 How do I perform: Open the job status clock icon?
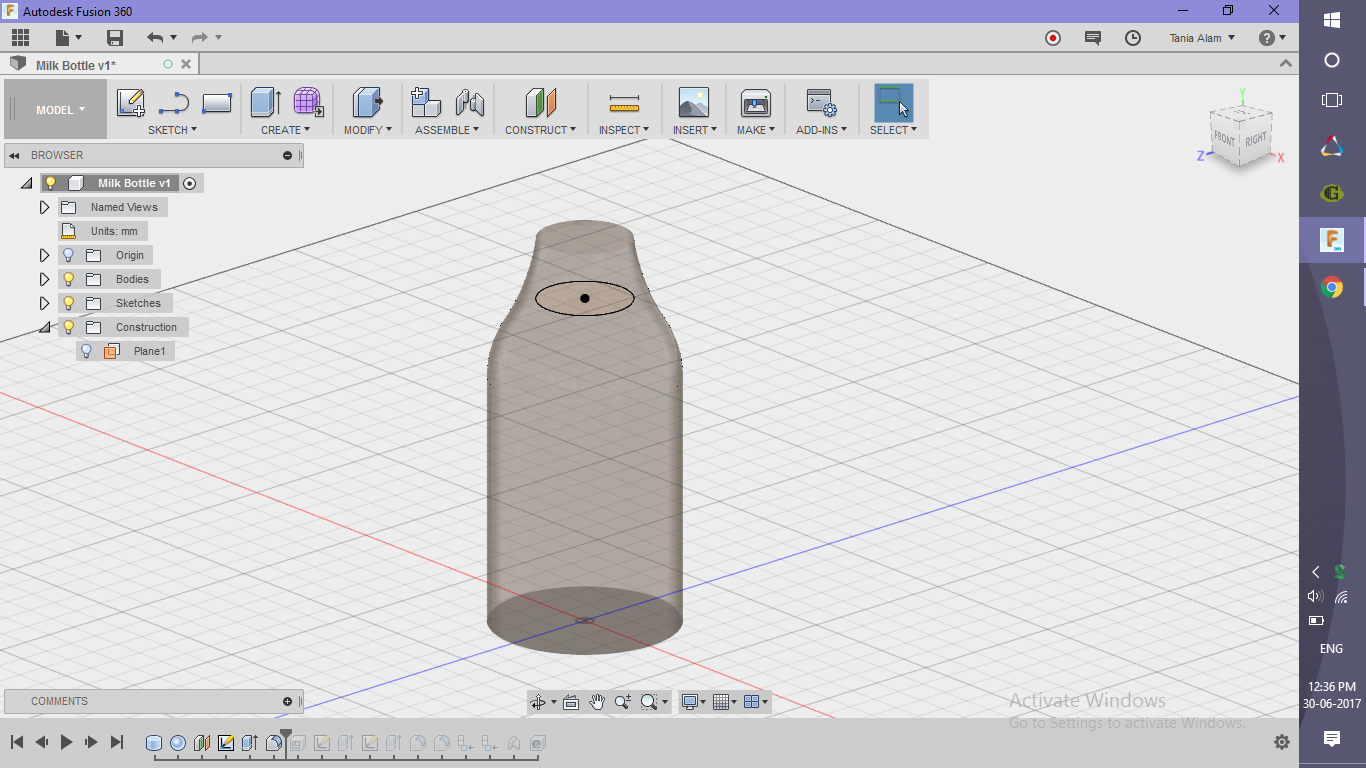tap(1133, 38)
